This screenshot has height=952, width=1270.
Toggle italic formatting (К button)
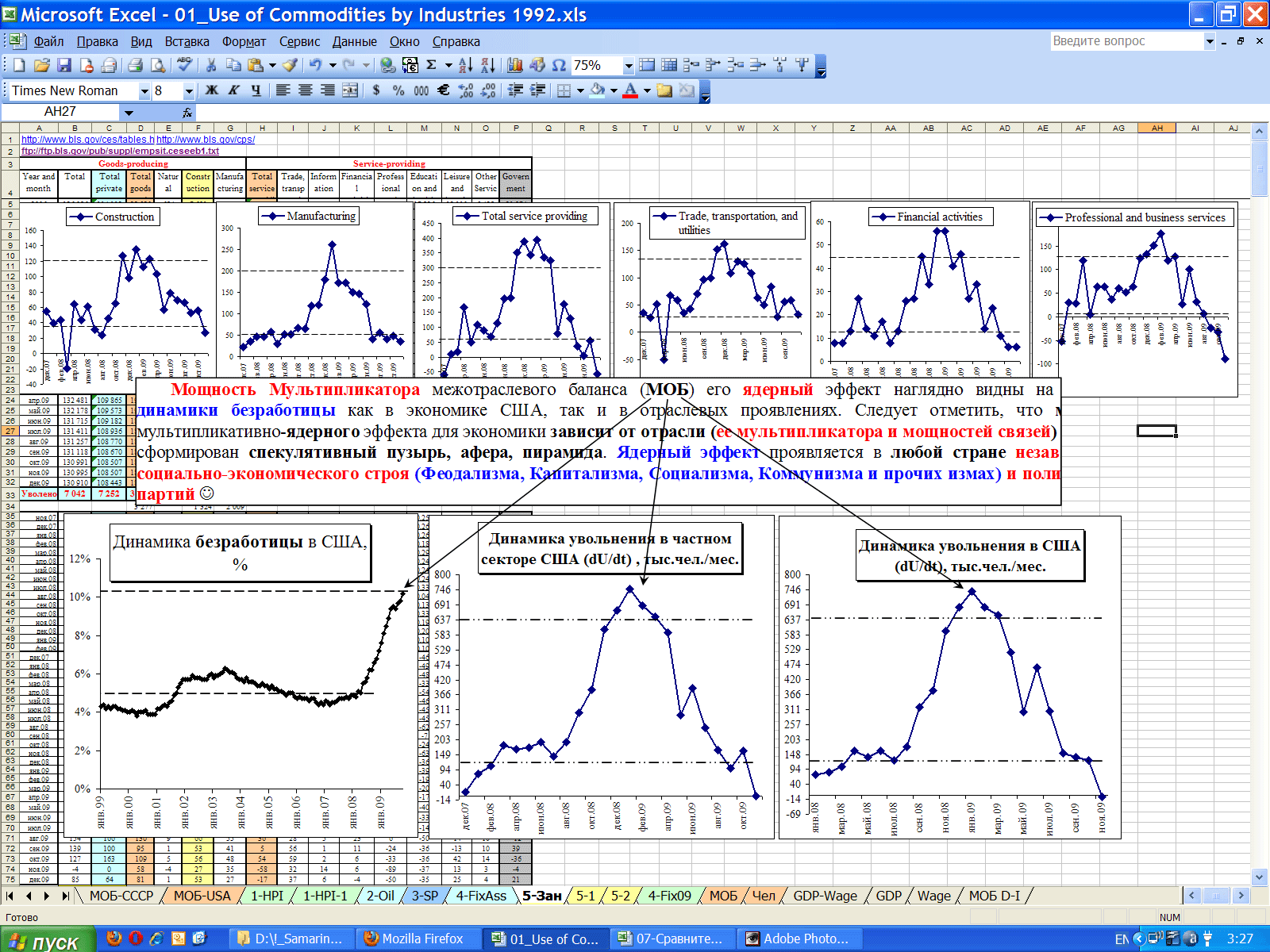[233, 90]
